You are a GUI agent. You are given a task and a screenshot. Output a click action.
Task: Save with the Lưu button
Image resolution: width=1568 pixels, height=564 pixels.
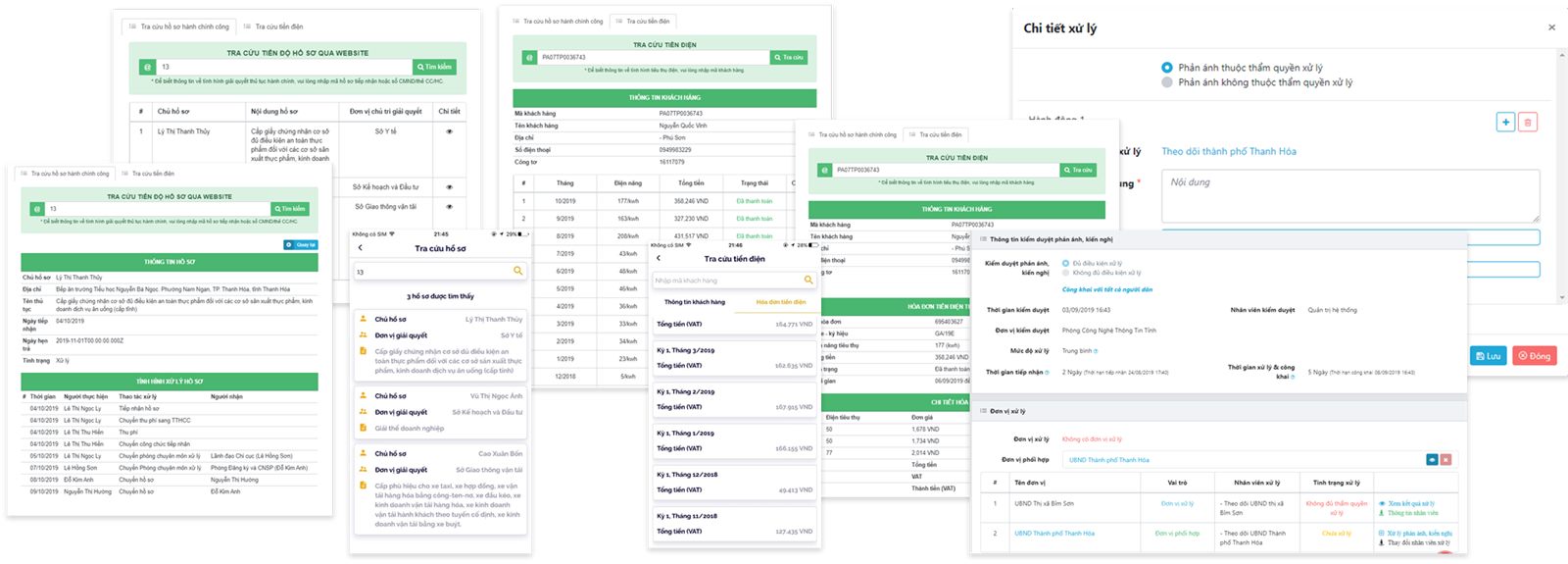pyautogui.click(x=1489, y=356)
